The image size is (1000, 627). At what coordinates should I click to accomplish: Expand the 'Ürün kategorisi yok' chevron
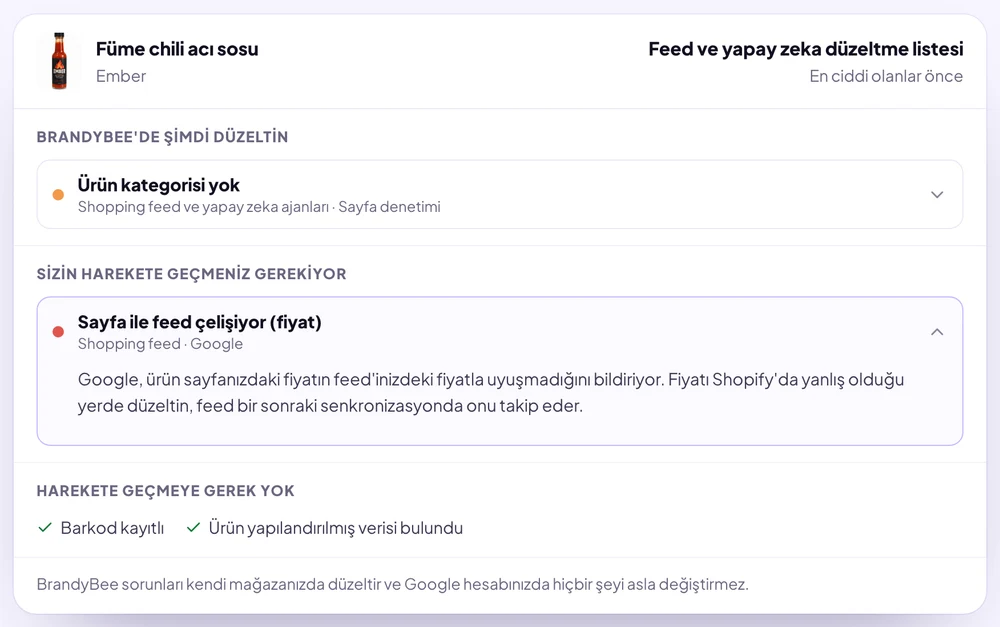click(936, 195)
